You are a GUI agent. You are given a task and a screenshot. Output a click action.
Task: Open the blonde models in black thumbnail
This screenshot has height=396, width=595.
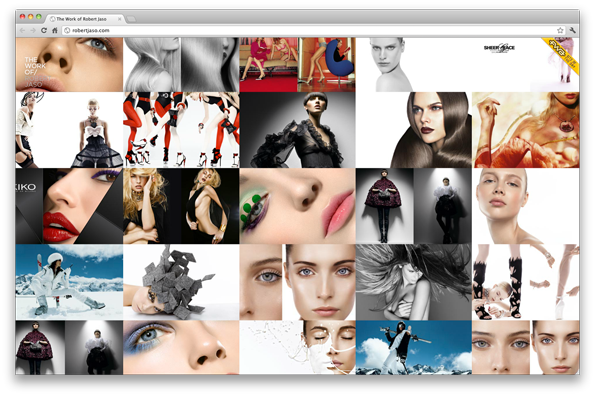181,206
